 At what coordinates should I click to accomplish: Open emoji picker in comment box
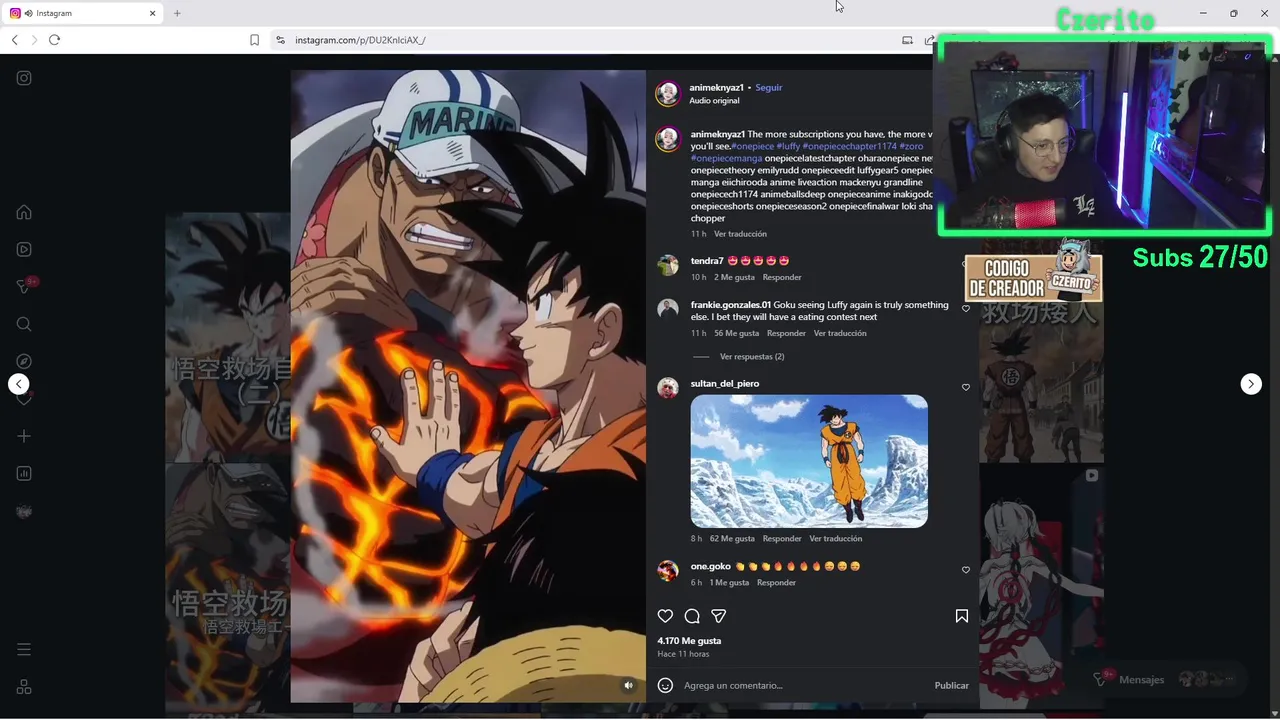665,685
